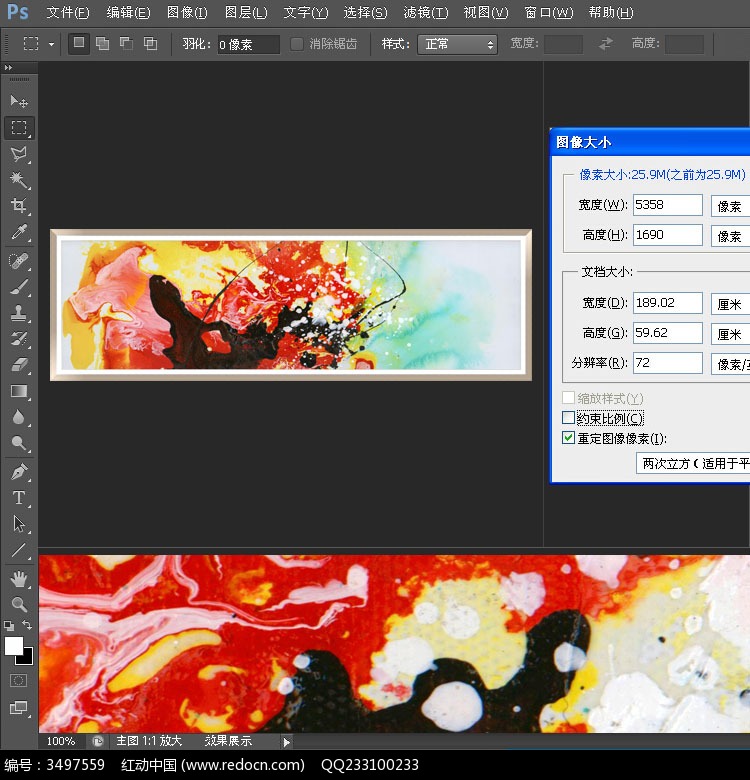Click the 羽化 feather input field
The height and width of the screenshot is (780, 750).
click(x=248, y=44)
